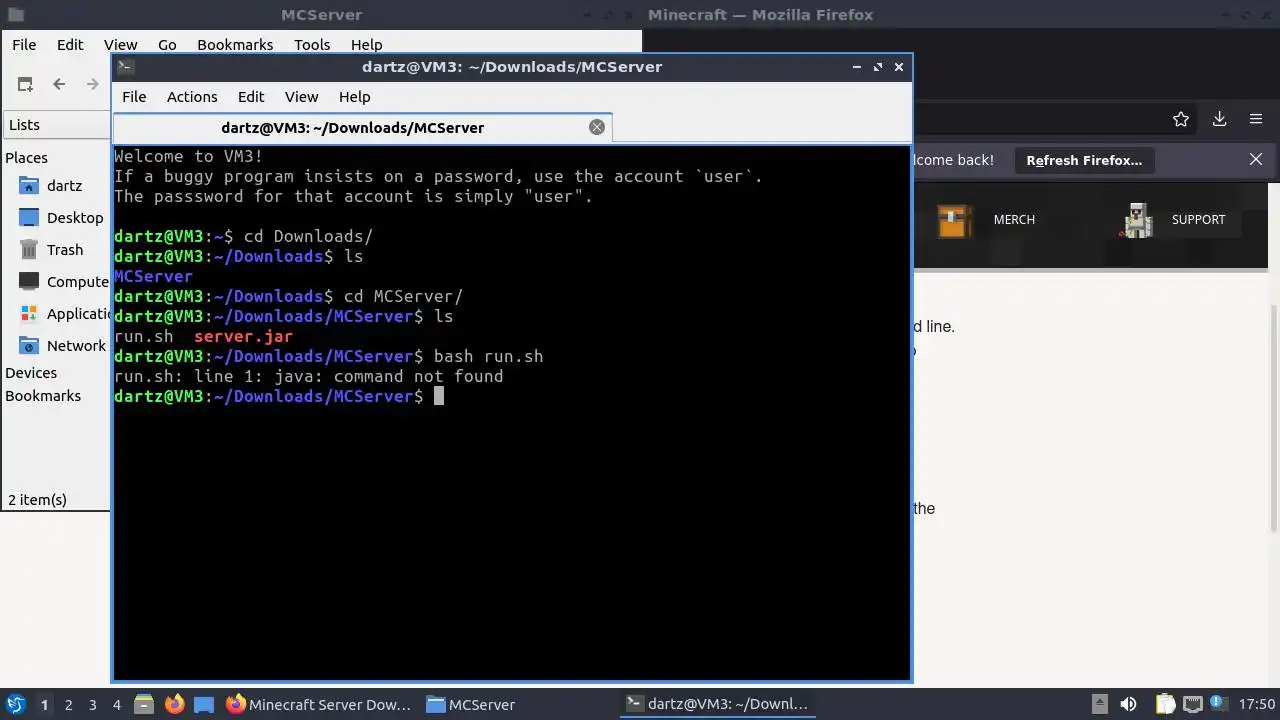This screenshot has height=720, width=1280.
Task: Click inside the terminal at the prompt
Action: click(x=438, y=397)
